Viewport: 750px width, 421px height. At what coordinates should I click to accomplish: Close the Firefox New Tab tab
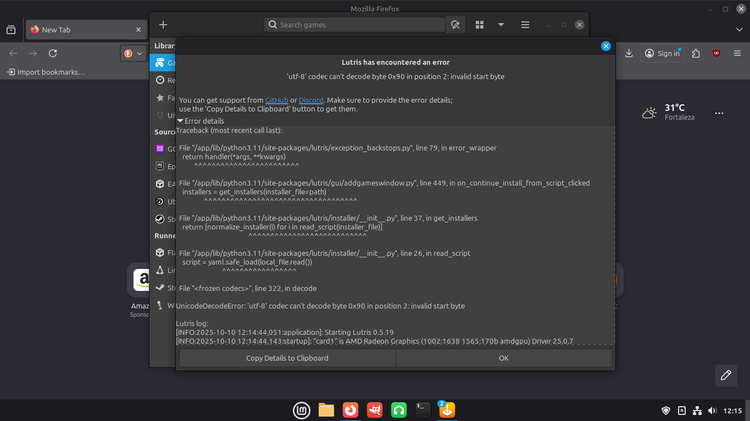click(138, 30)
